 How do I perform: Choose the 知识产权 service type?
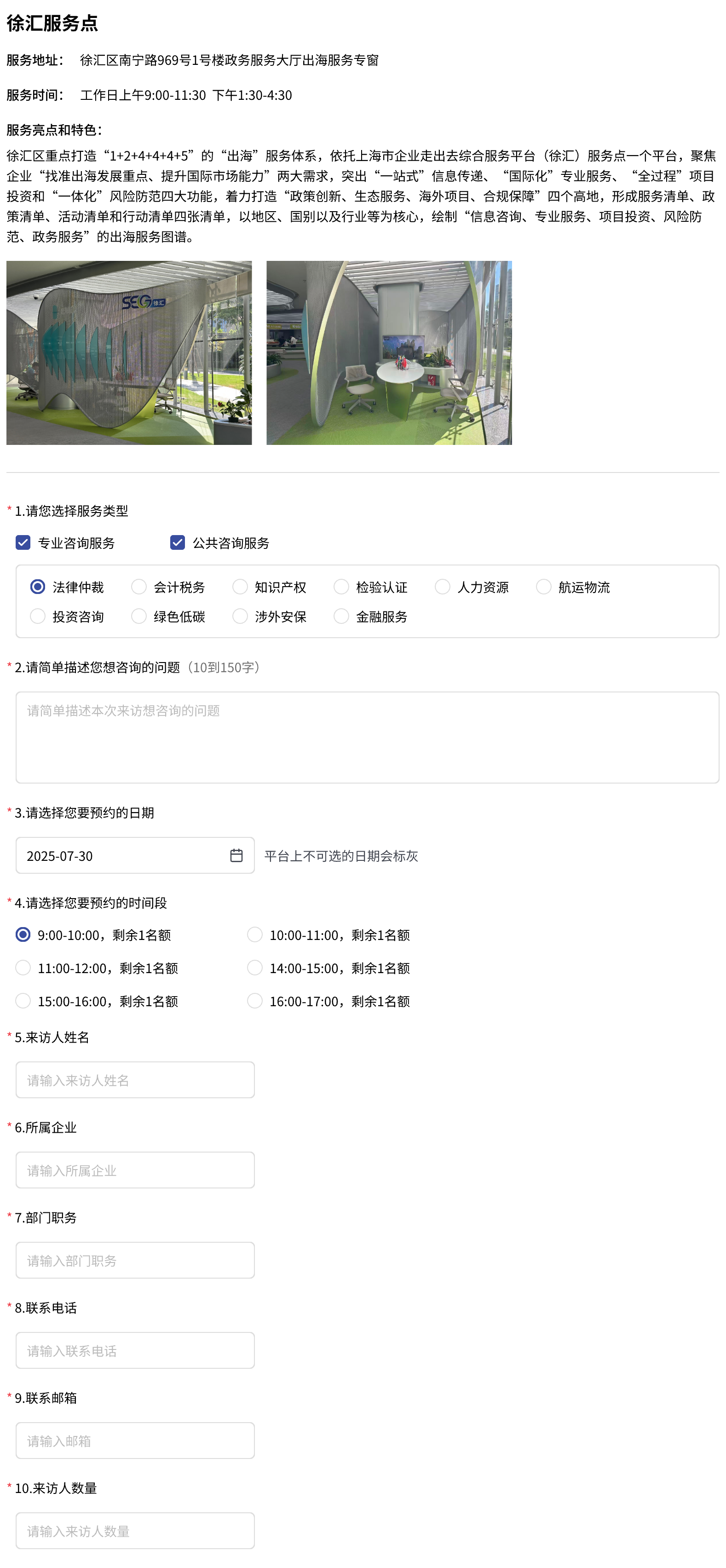click(x=240, y=587)
